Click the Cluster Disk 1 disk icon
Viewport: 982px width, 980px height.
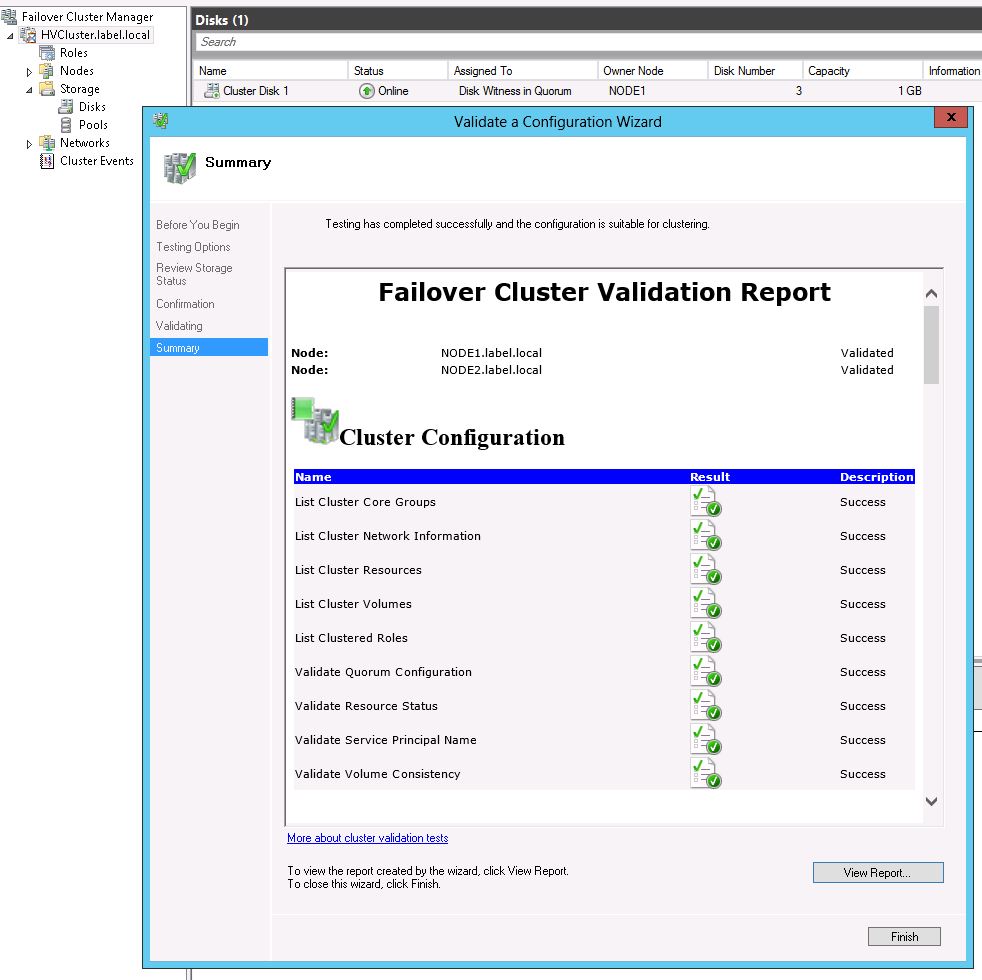point(212,91)
